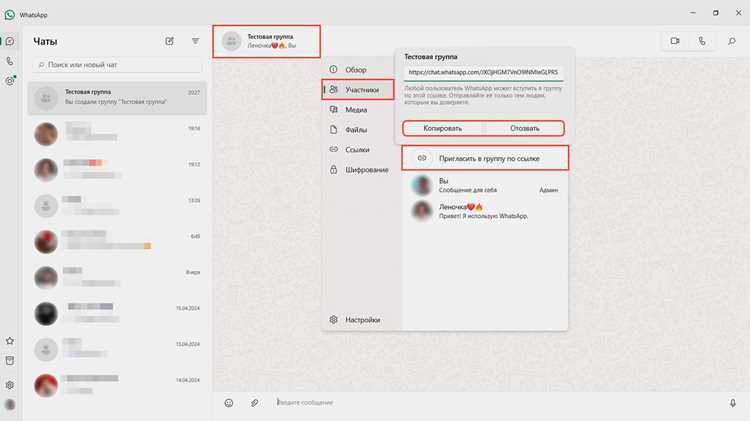Open the Calls section in left sidebar
The image size is (750, 421).
pos(10,61)
